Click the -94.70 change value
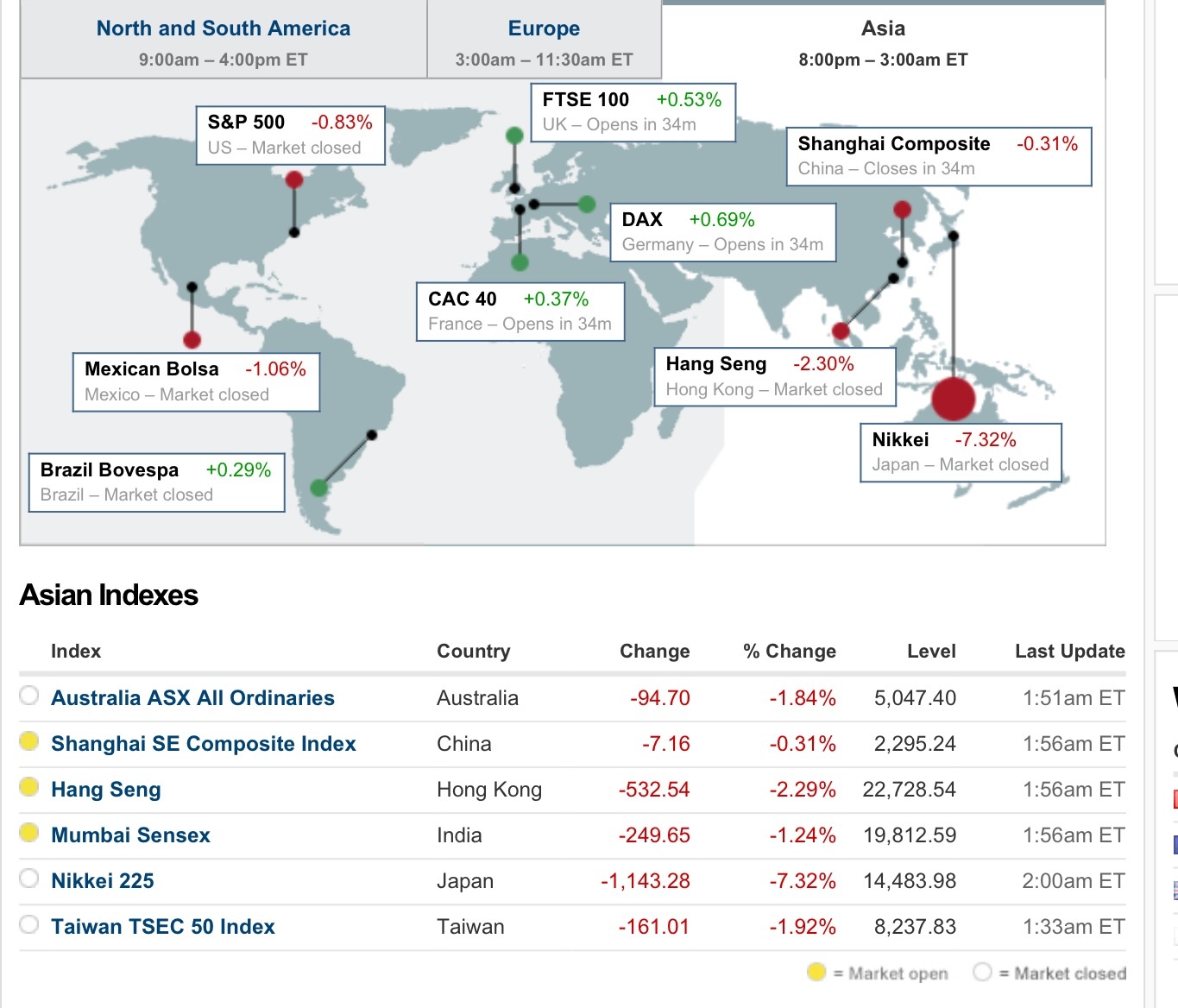This screenshot has width=1178, height=1008. point(660,698)
